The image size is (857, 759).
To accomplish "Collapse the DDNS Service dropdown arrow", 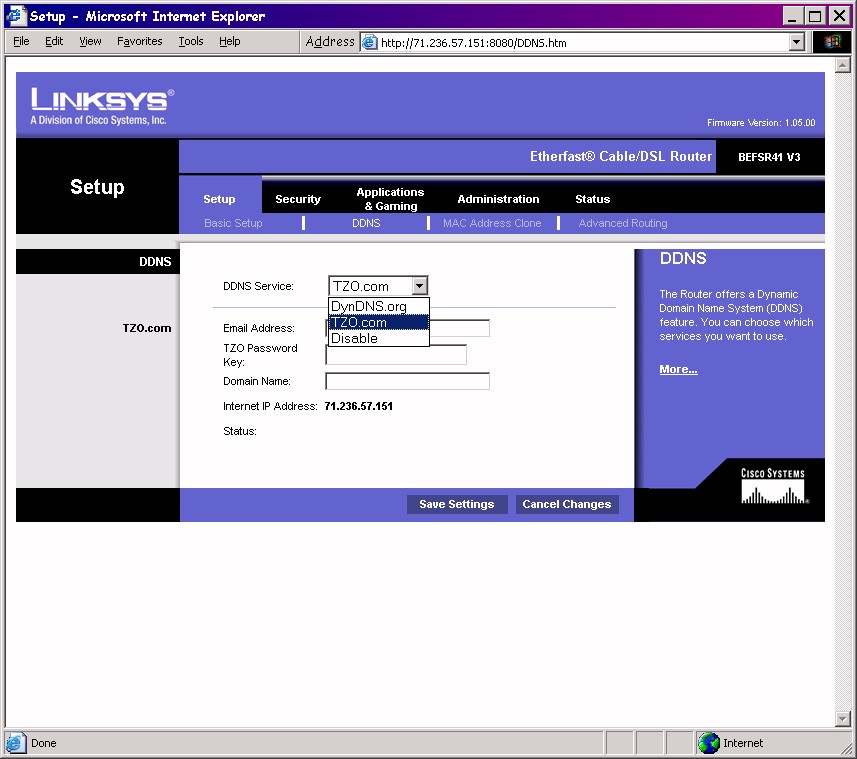I will (420, 286).
